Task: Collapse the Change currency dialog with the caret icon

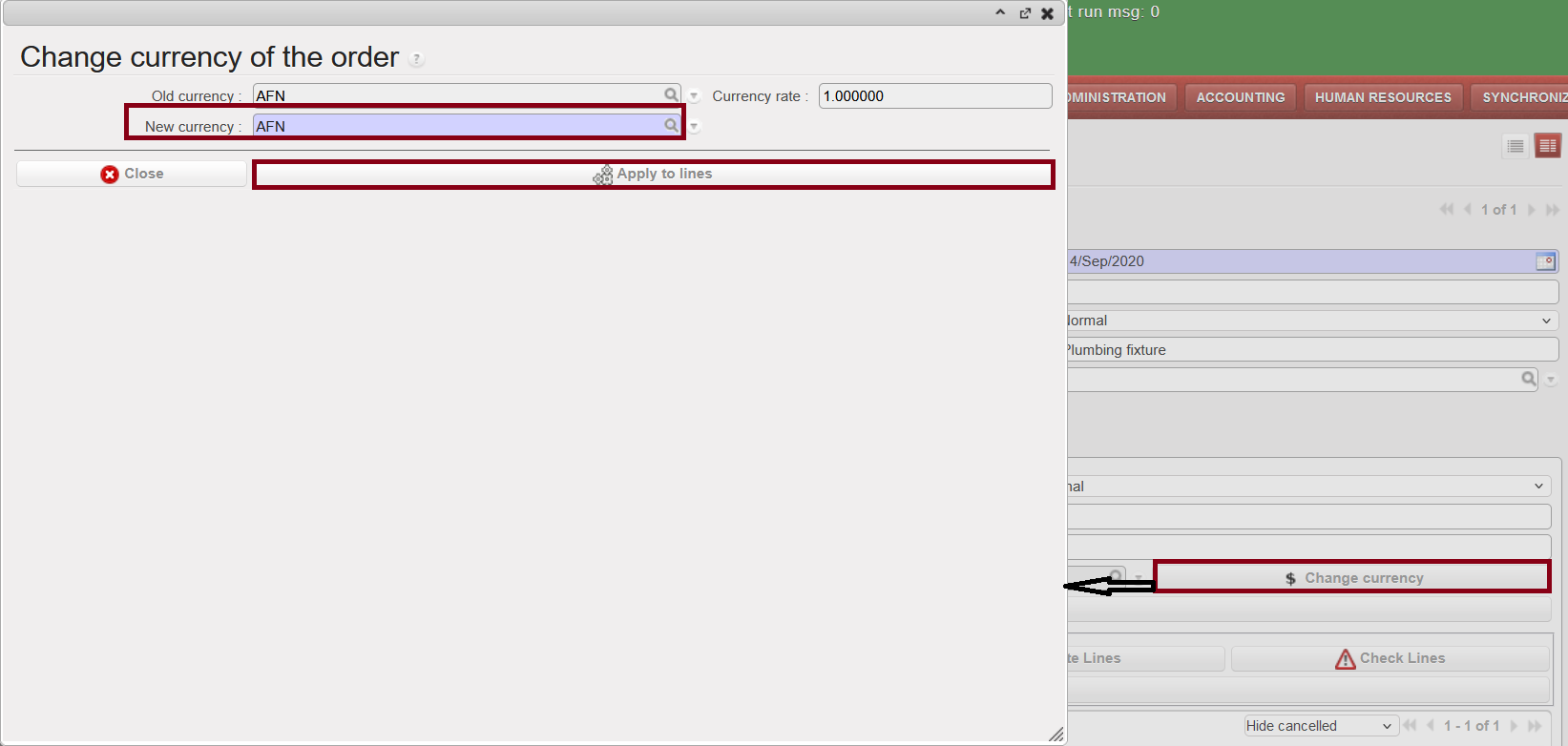Action: tap(1000, 13)
